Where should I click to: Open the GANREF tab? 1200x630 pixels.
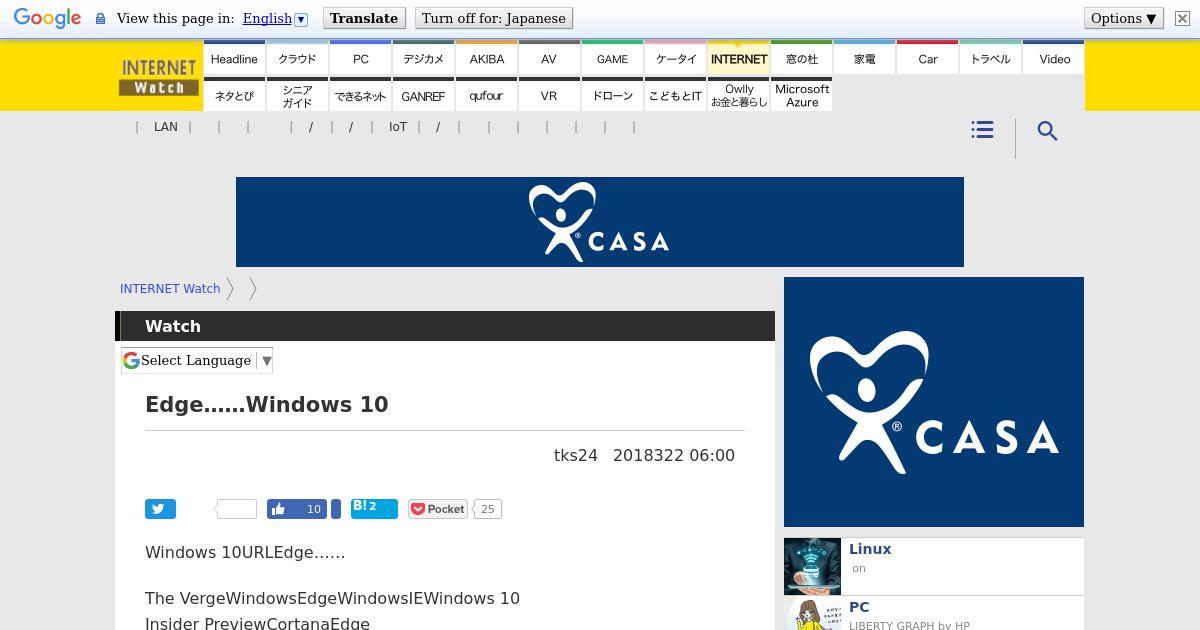(423, 96)
